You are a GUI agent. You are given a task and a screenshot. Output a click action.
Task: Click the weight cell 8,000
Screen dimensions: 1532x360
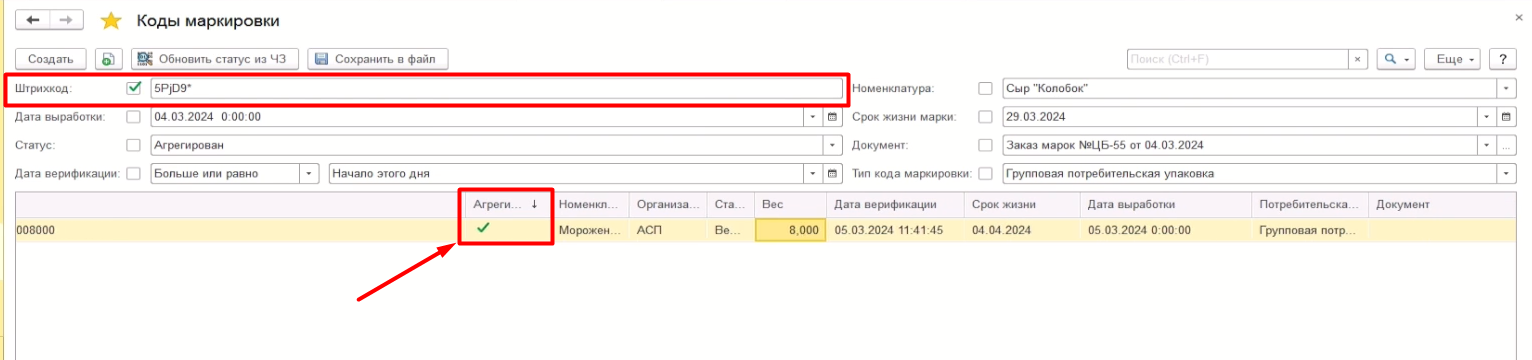click(790, 230)
